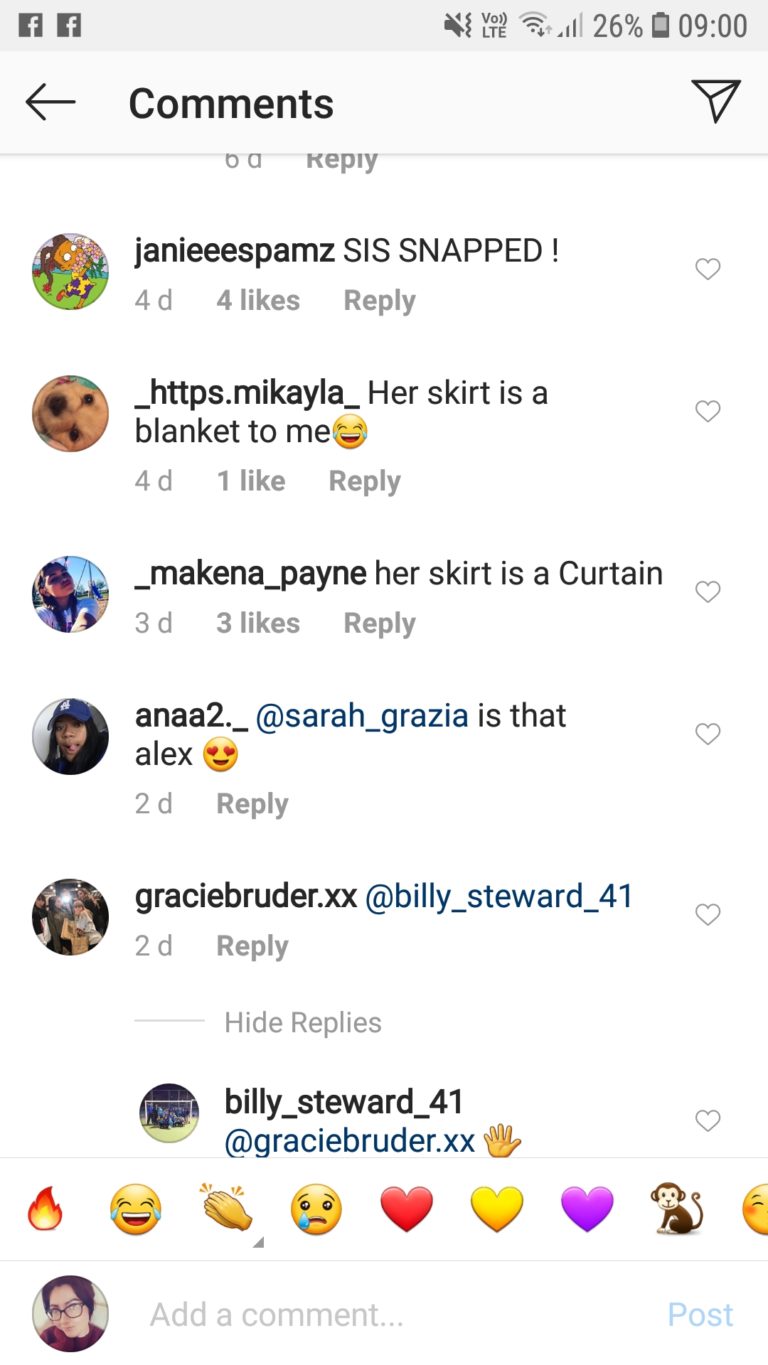Insert the monkey emoji

click(677, 1210)
